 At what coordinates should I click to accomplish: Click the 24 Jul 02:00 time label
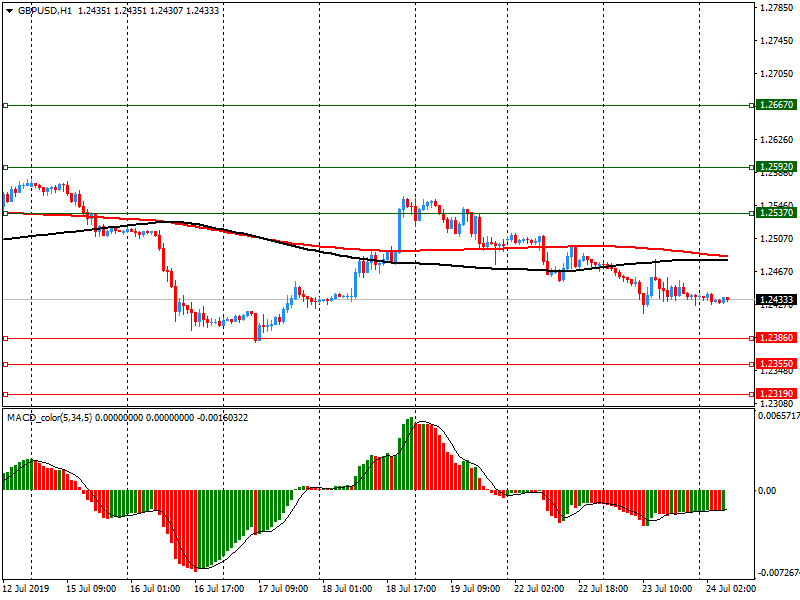731,588
